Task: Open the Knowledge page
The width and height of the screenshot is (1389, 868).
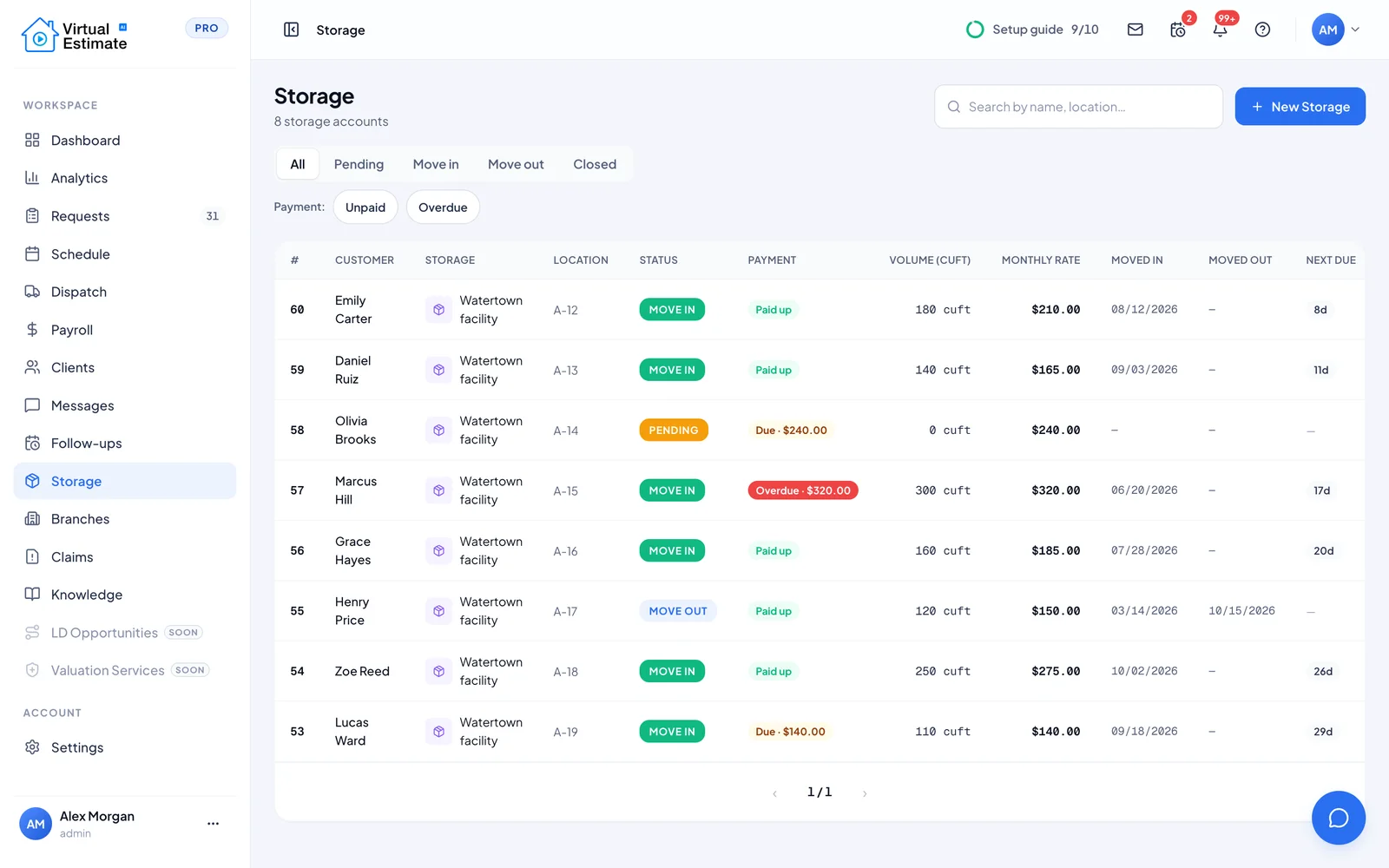Action: (125, 595)
